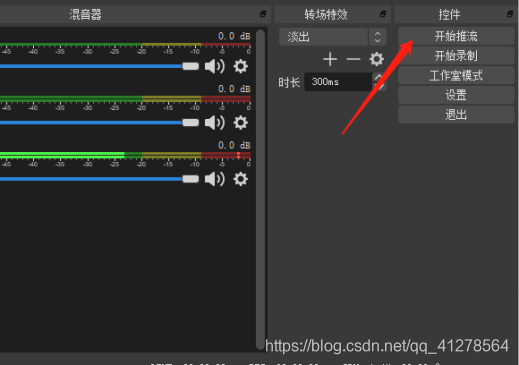Click the top channel volume slider handle

[x=190, y=66]
